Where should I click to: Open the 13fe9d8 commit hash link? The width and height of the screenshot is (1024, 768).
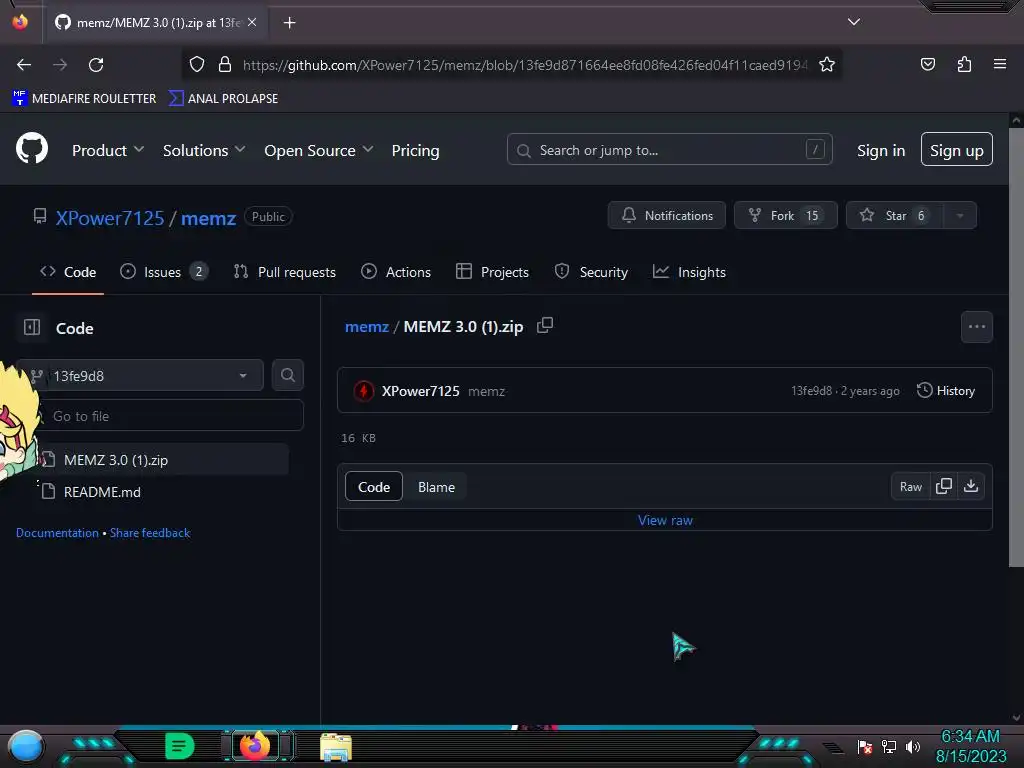[811, 391]
